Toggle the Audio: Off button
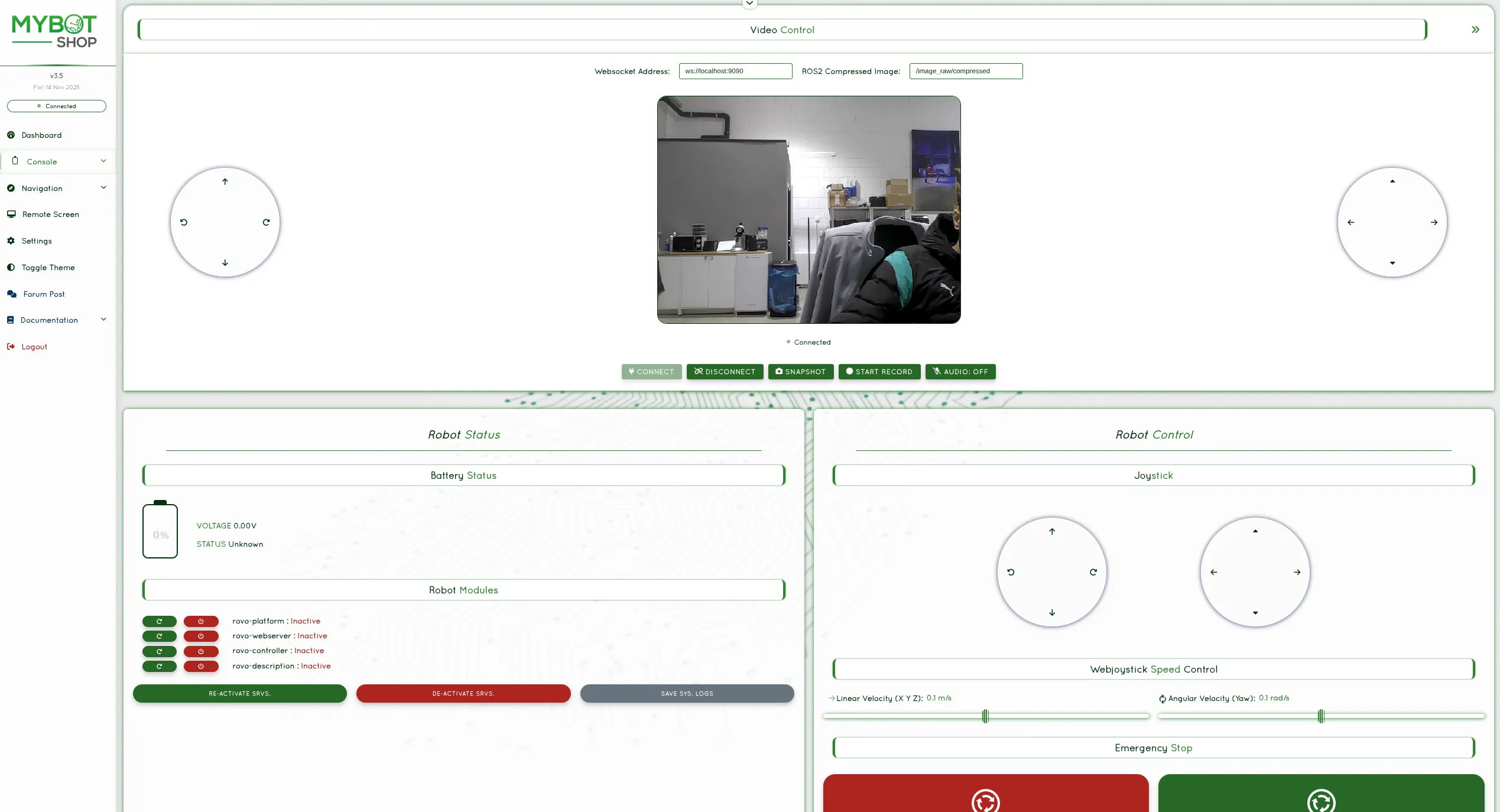 (960, 372)
